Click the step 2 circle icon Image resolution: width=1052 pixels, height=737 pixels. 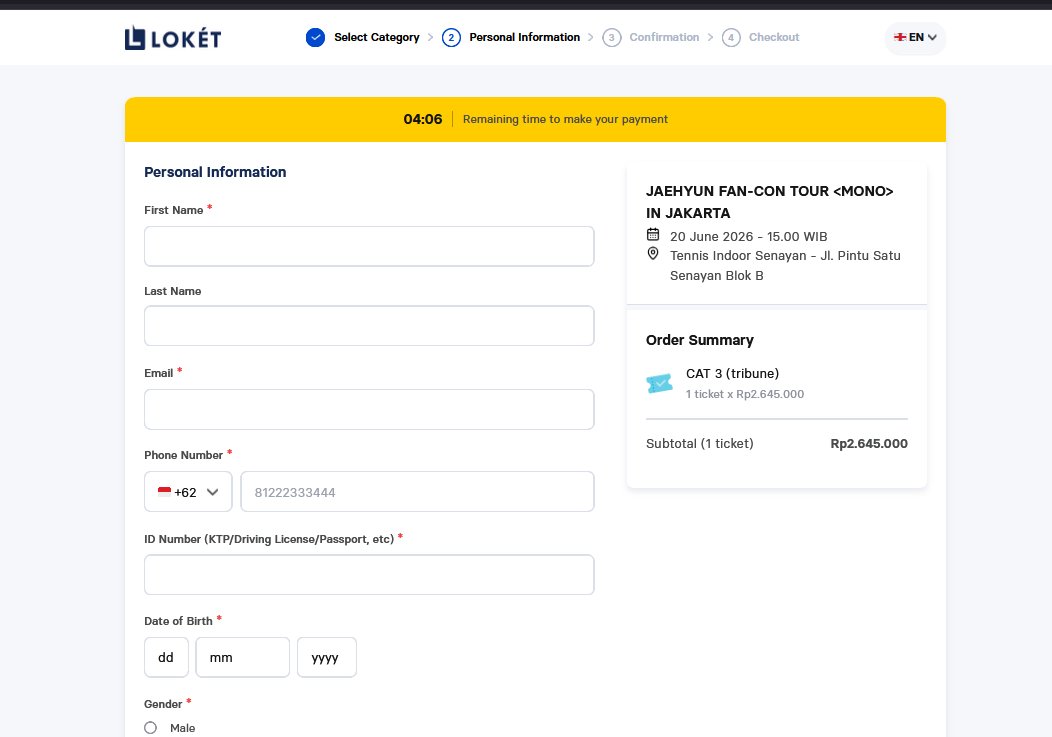pos(452,38)
